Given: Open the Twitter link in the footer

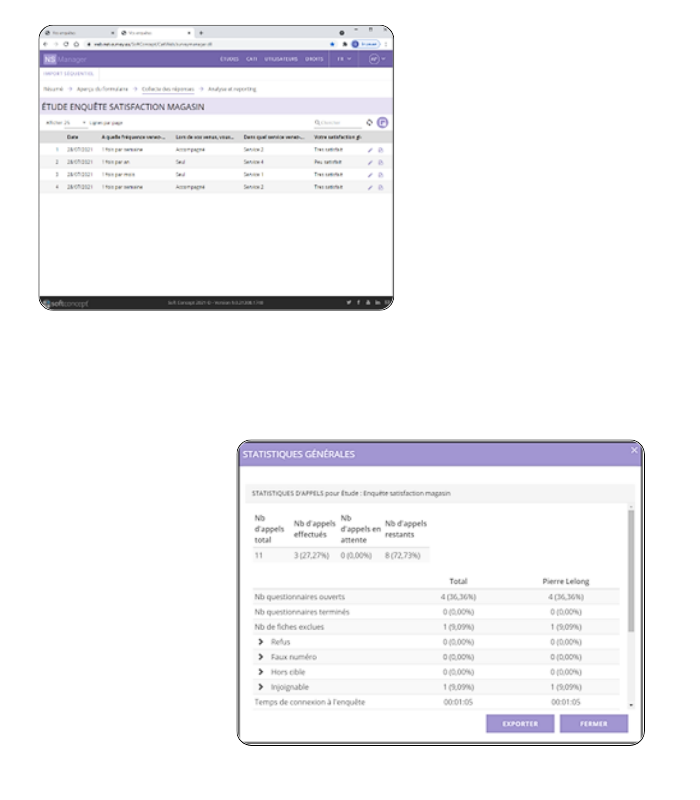Looking at the screenshot, I should [x=349, y=303].
